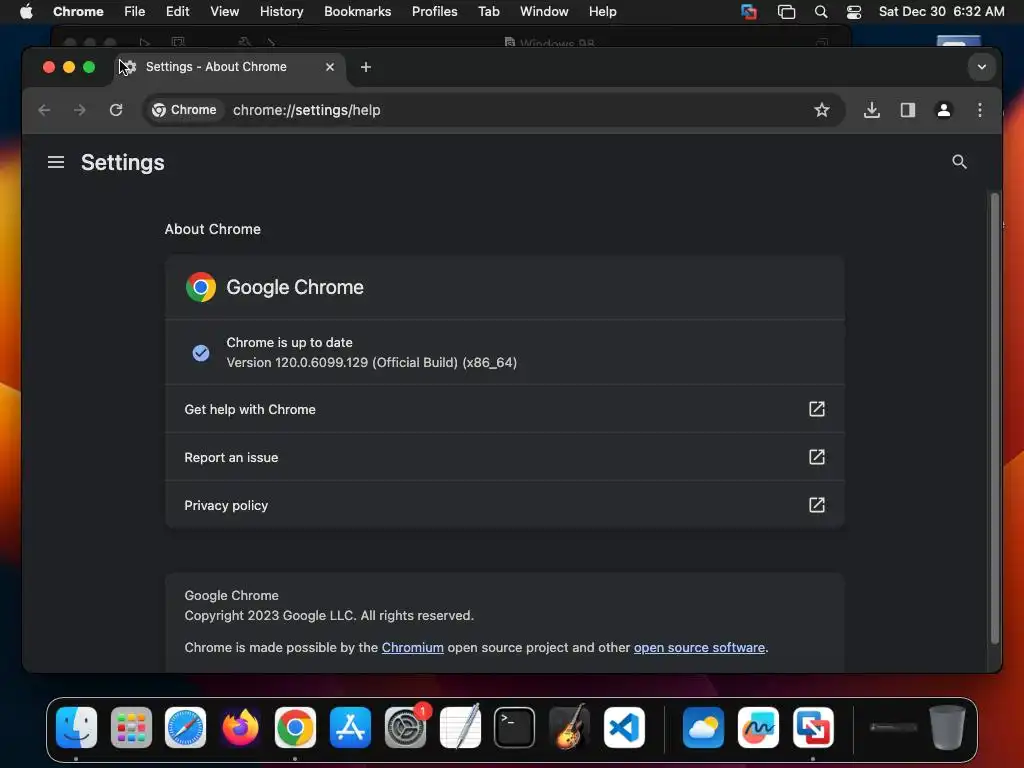Screen dimensions: 1024x768
Task: Open Launchpad from the Dock
Action: (131, 727)
